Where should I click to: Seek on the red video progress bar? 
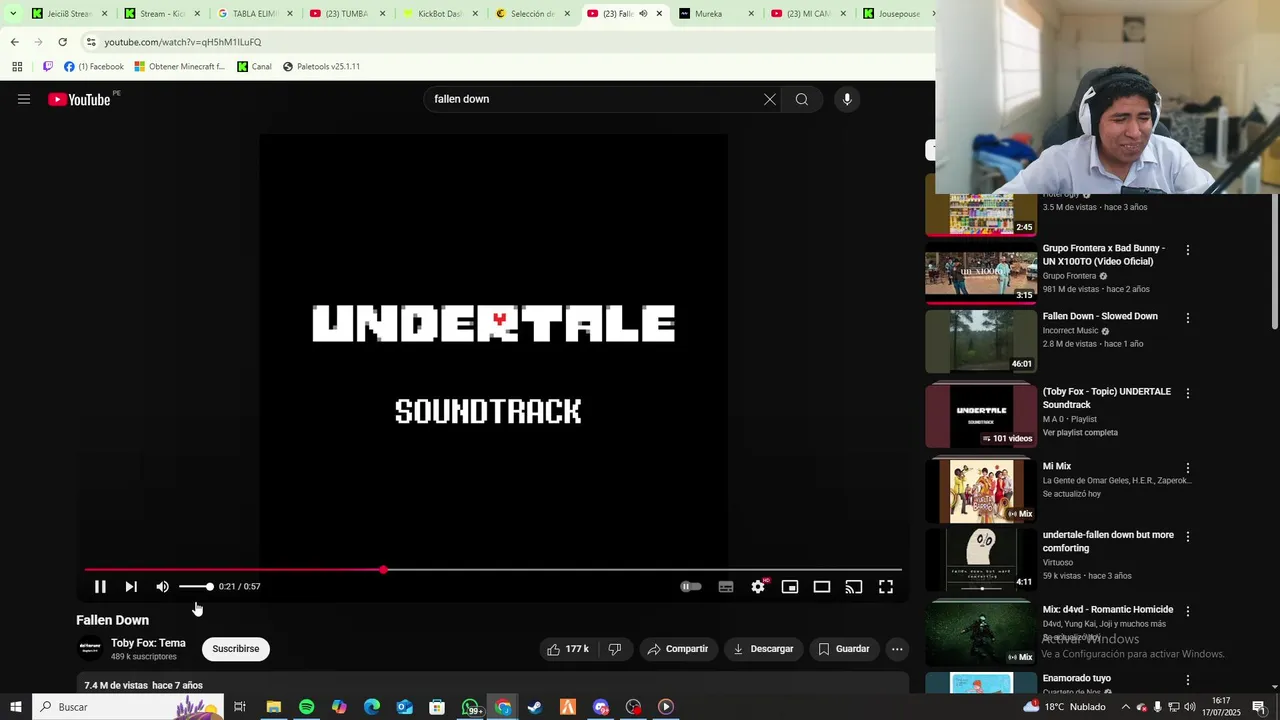pos(493,570)
